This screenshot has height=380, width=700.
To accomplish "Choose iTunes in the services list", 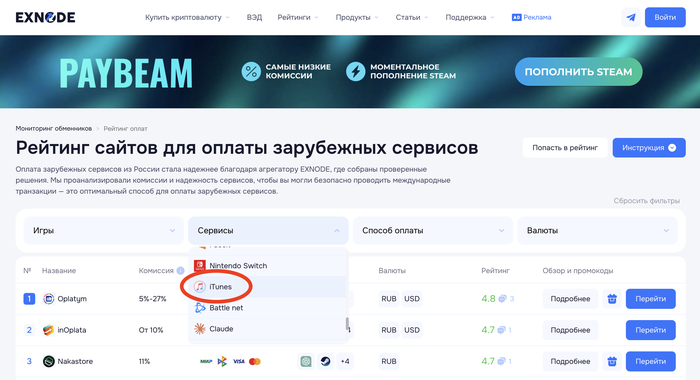I will click(x=268, y=287).
